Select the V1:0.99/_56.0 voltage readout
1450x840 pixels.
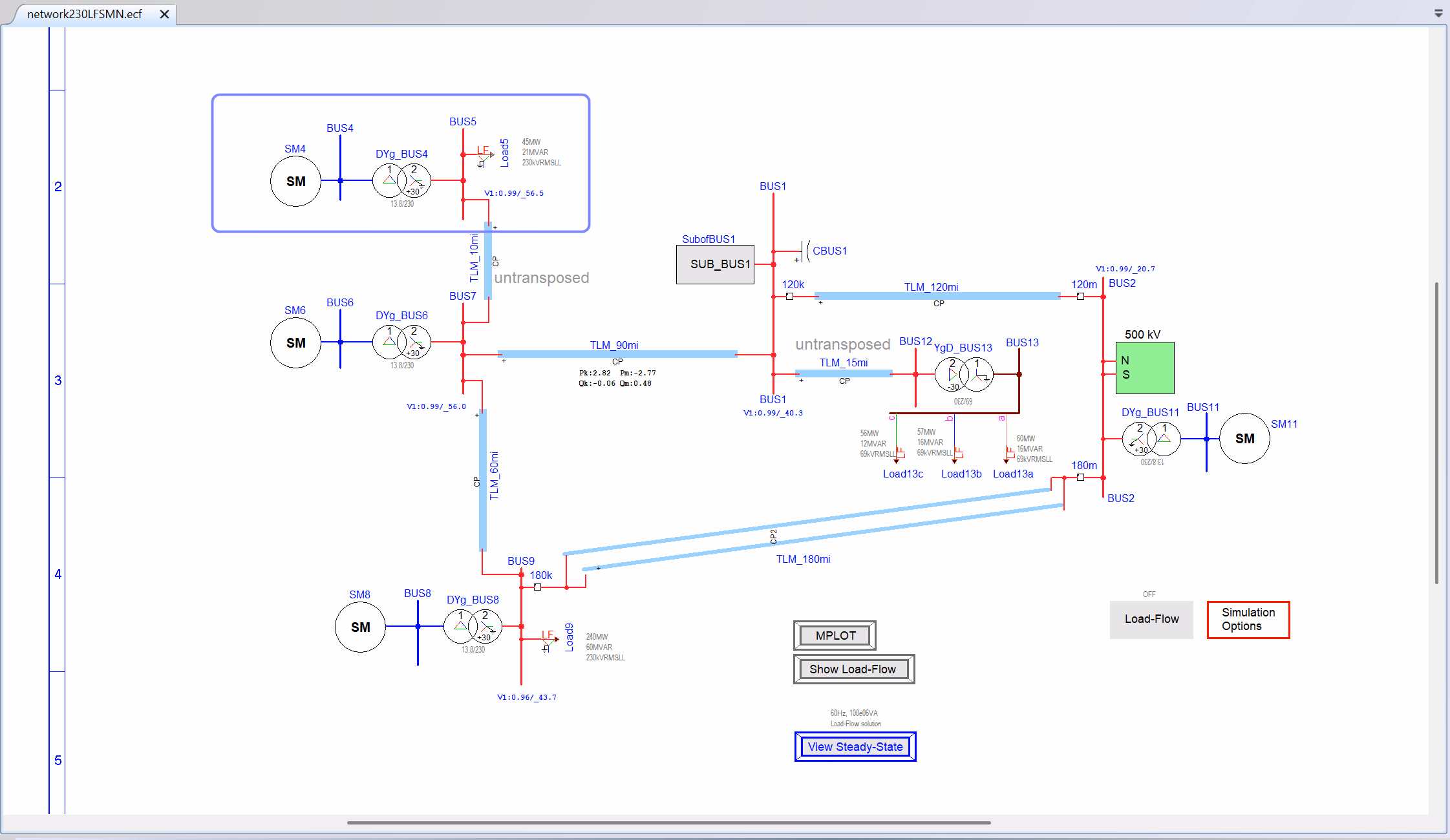pos(436,406)
